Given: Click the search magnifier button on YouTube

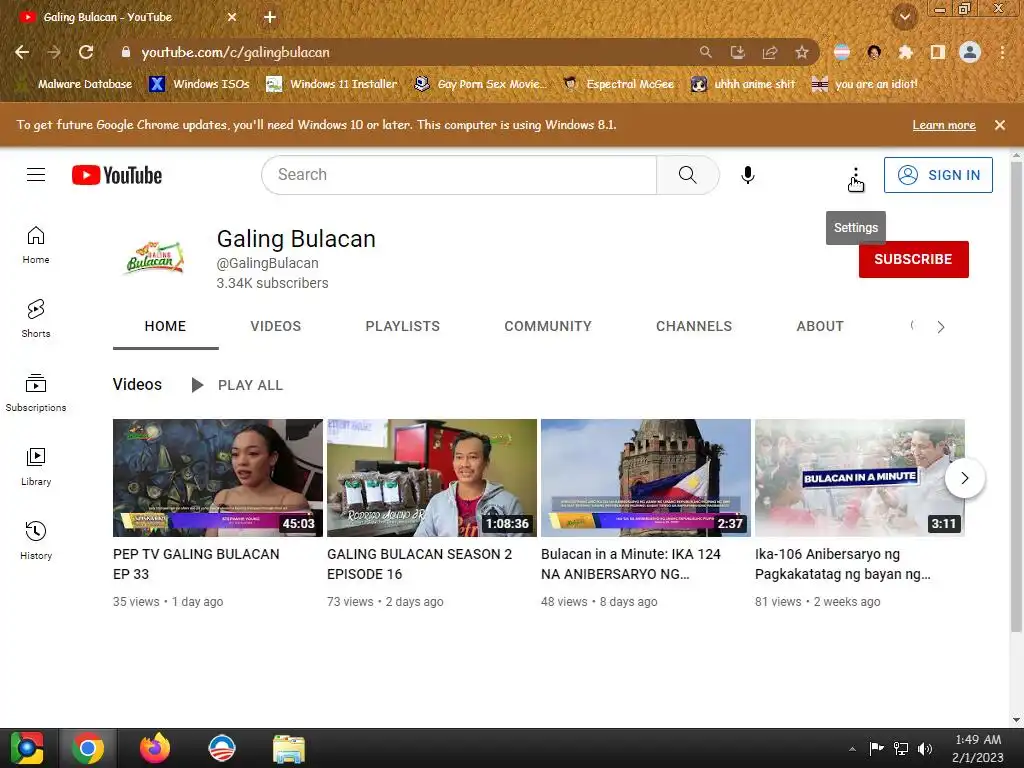Looking at the screenshot, I should coord(688,175).
